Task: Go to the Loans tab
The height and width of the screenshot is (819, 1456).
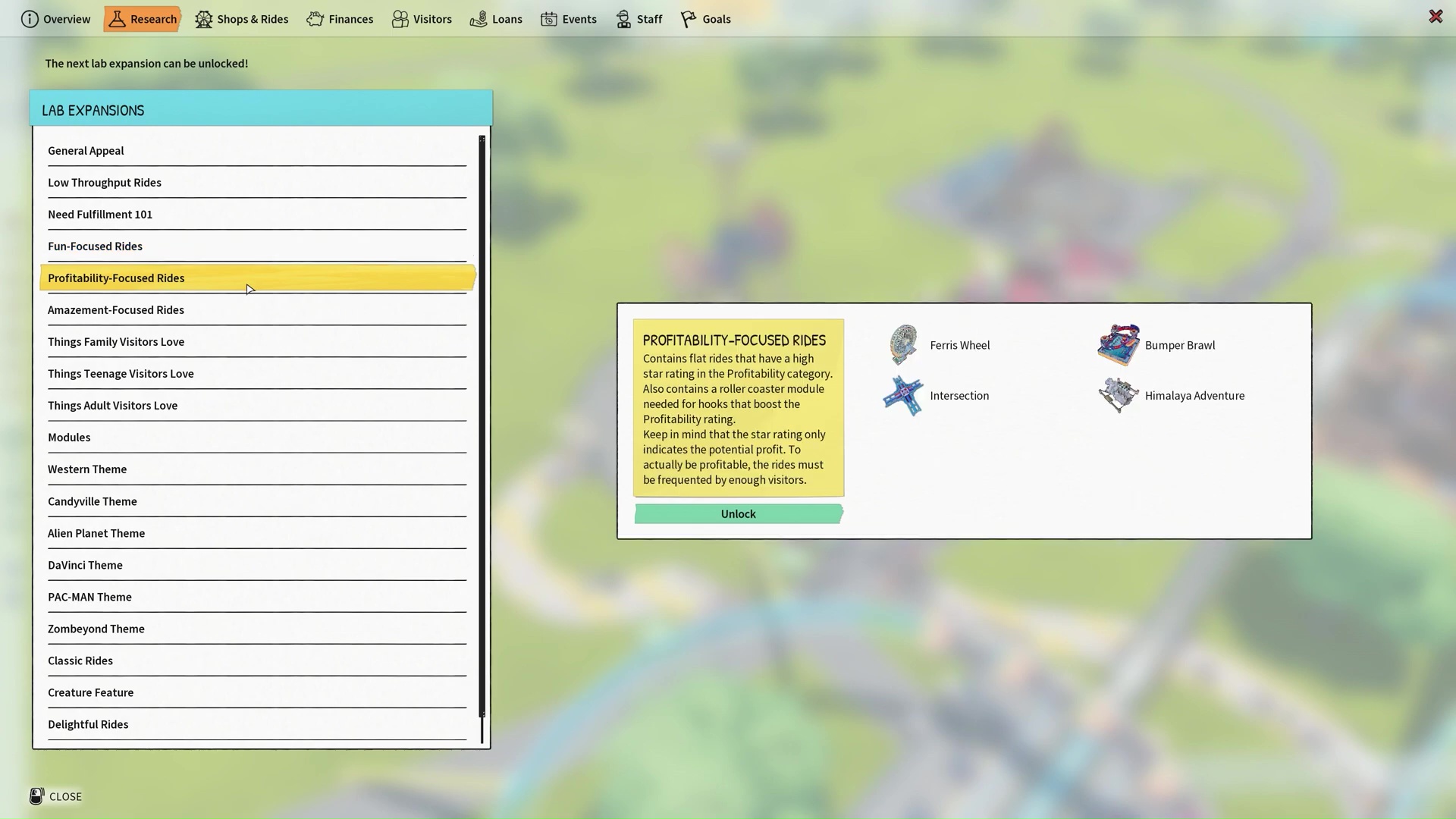Action: [496, 19]
